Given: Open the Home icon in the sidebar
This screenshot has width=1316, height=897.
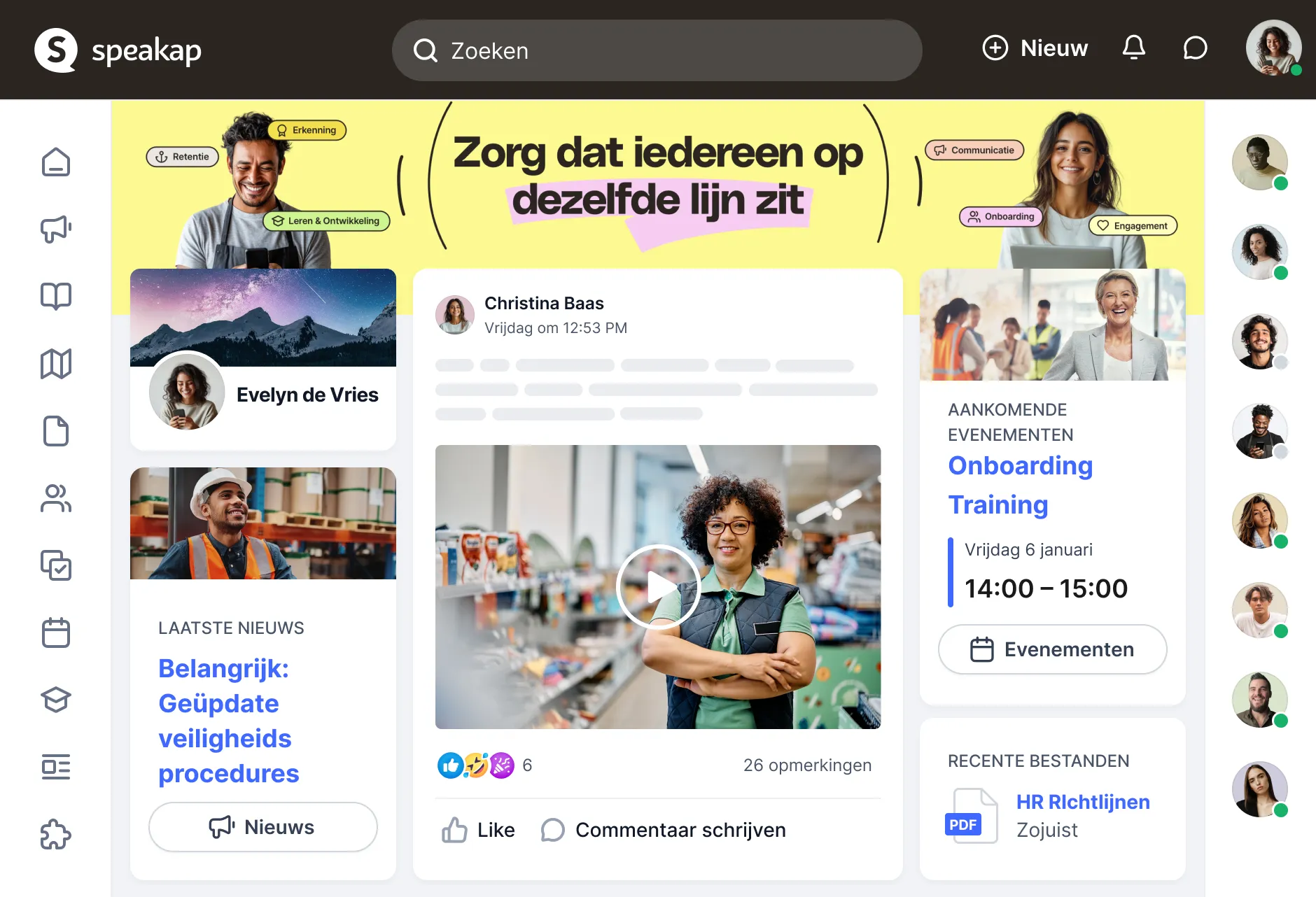Looking at the screenshot, I should [x=56, y=162].
